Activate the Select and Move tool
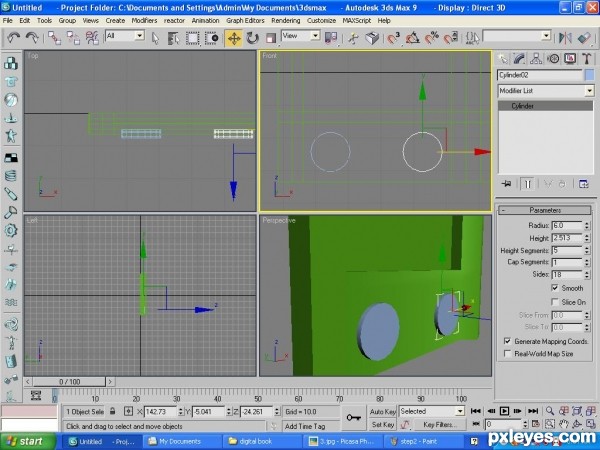The width and height of the screenshot is (600, 450). click(x=233, y=38)
